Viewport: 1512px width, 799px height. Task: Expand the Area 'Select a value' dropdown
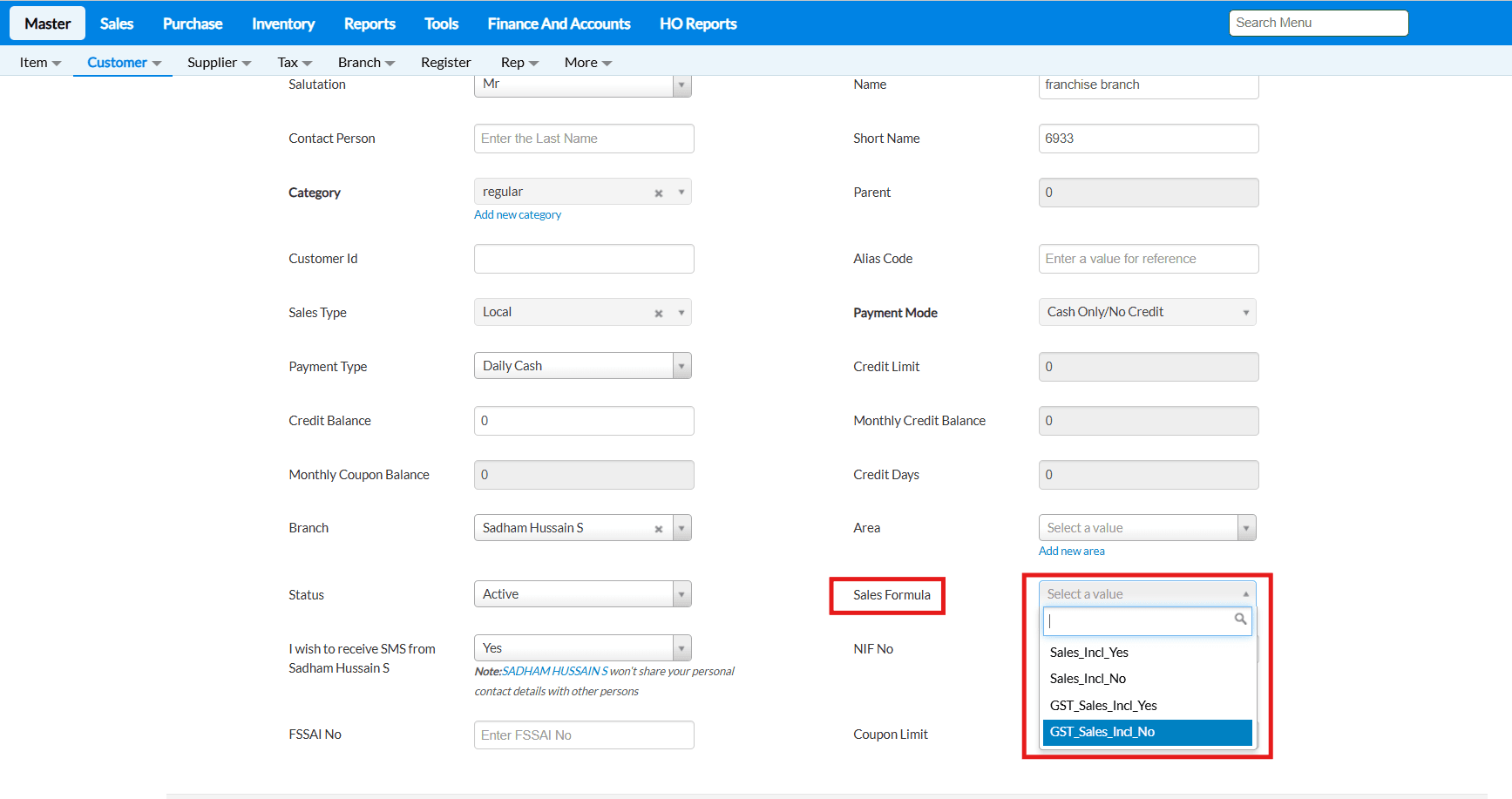click(1246, 528)
